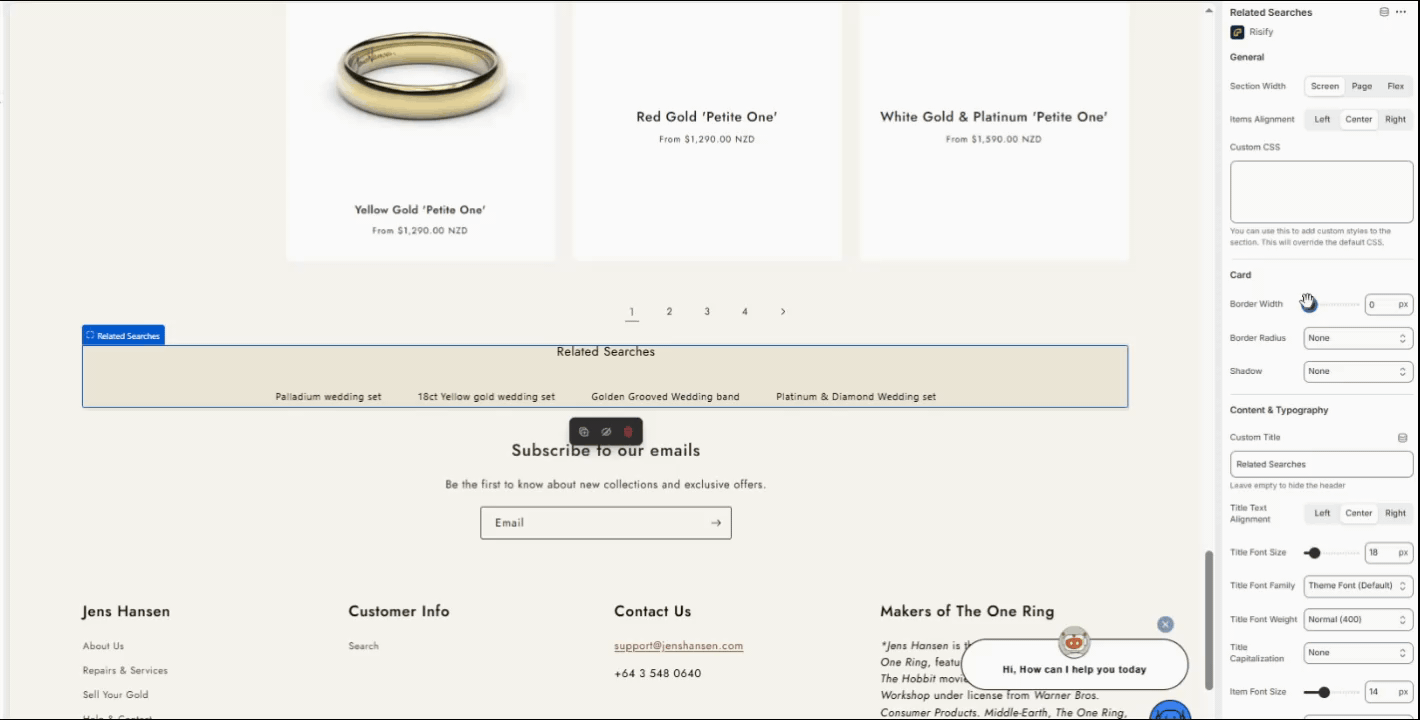Hide the section using the eye-slash icon
Viewport: 1420px width, 720px height.
(x=606, y=432)
